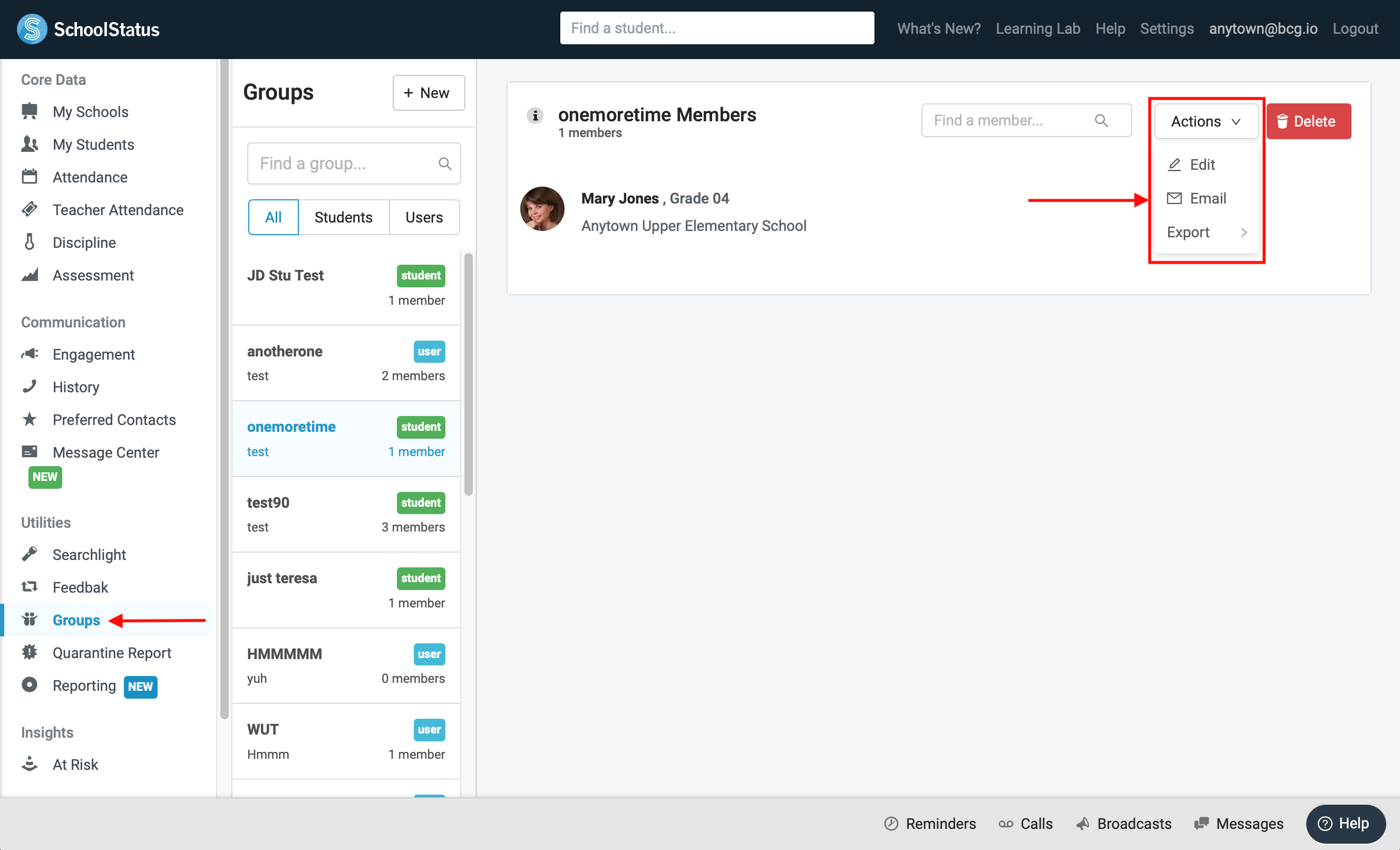Click the magnifier in Find a group
Image resolution: width=1400 pixels, height=850 pixels.
coord(445,164)
